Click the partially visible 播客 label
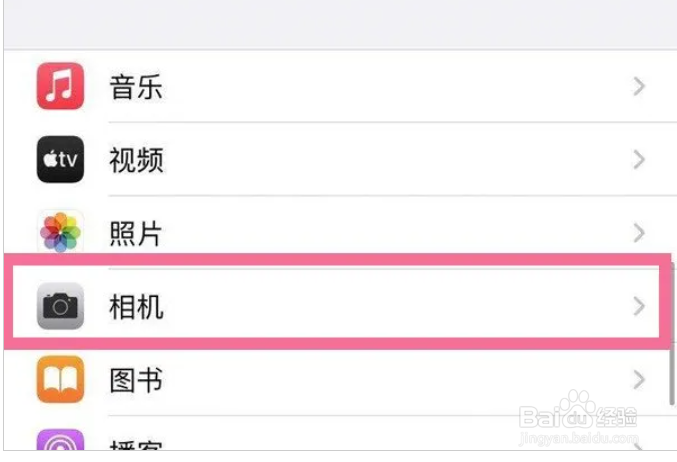The width and height of the screenshot is (677, 462). coord(136,445)
